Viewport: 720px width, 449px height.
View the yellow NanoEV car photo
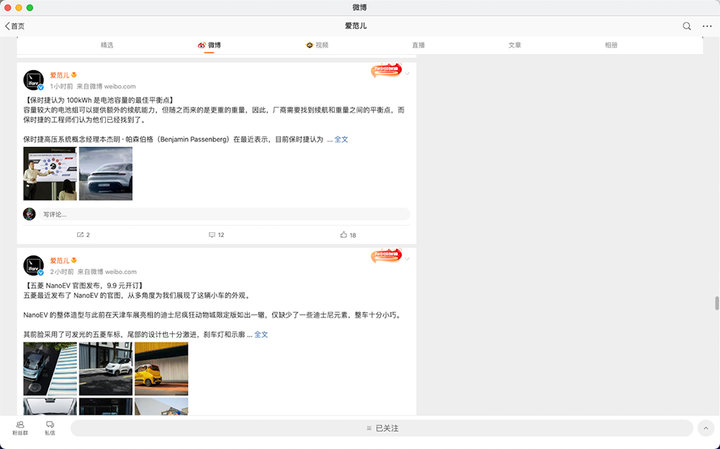pyautogui.click(x=161, y=368)
